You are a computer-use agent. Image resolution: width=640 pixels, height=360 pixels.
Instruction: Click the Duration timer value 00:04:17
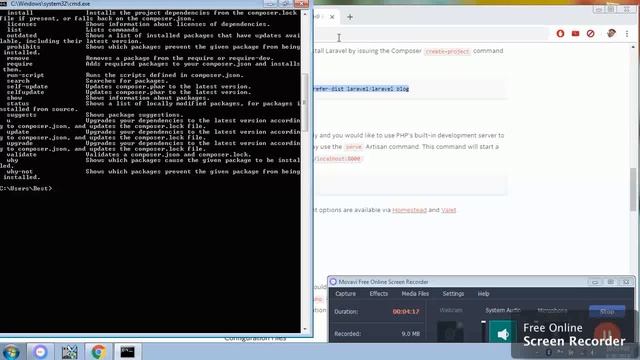tap(406, 311)
